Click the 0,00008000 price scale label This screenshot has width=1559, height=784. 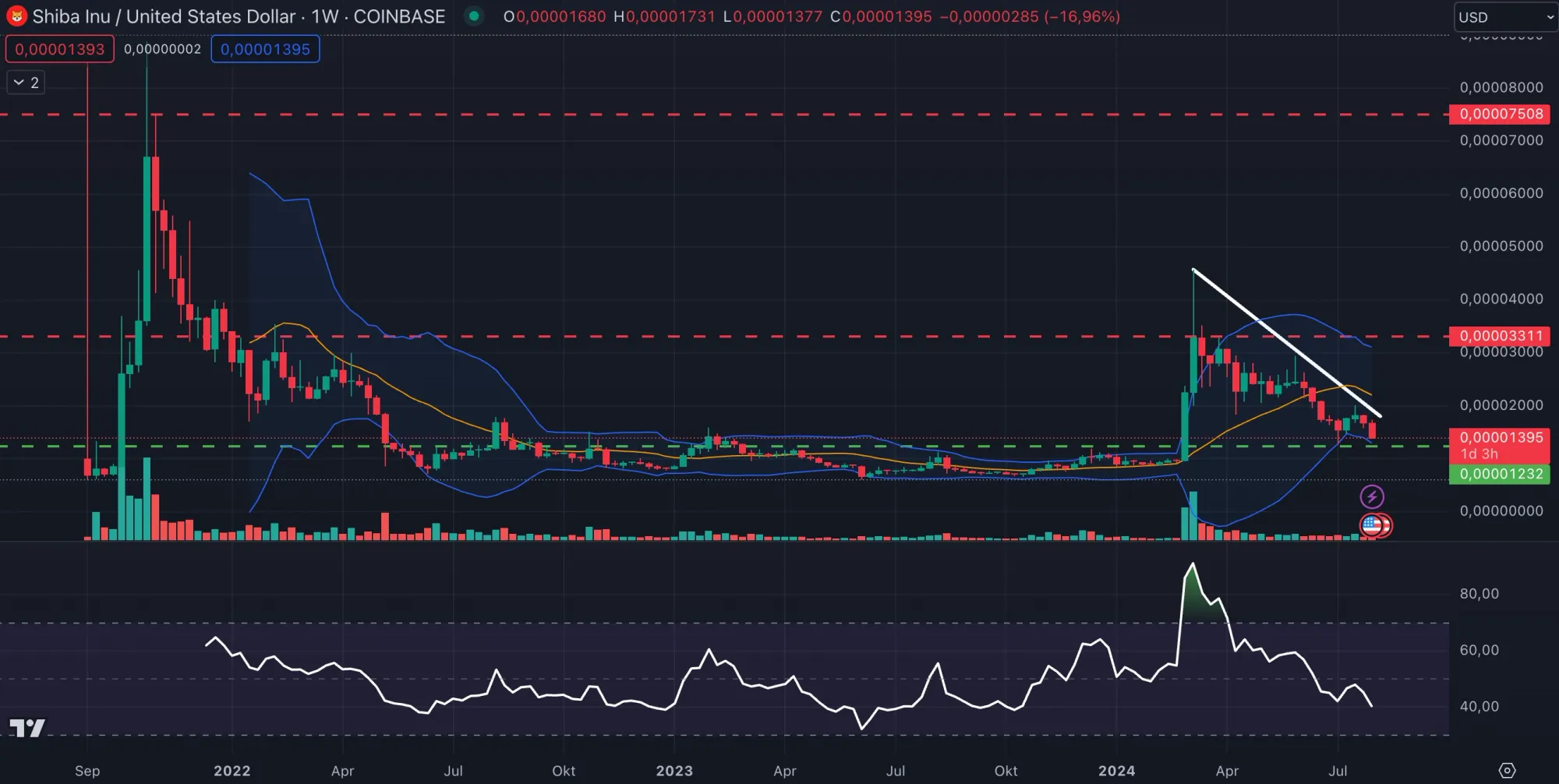point(1501,87)
